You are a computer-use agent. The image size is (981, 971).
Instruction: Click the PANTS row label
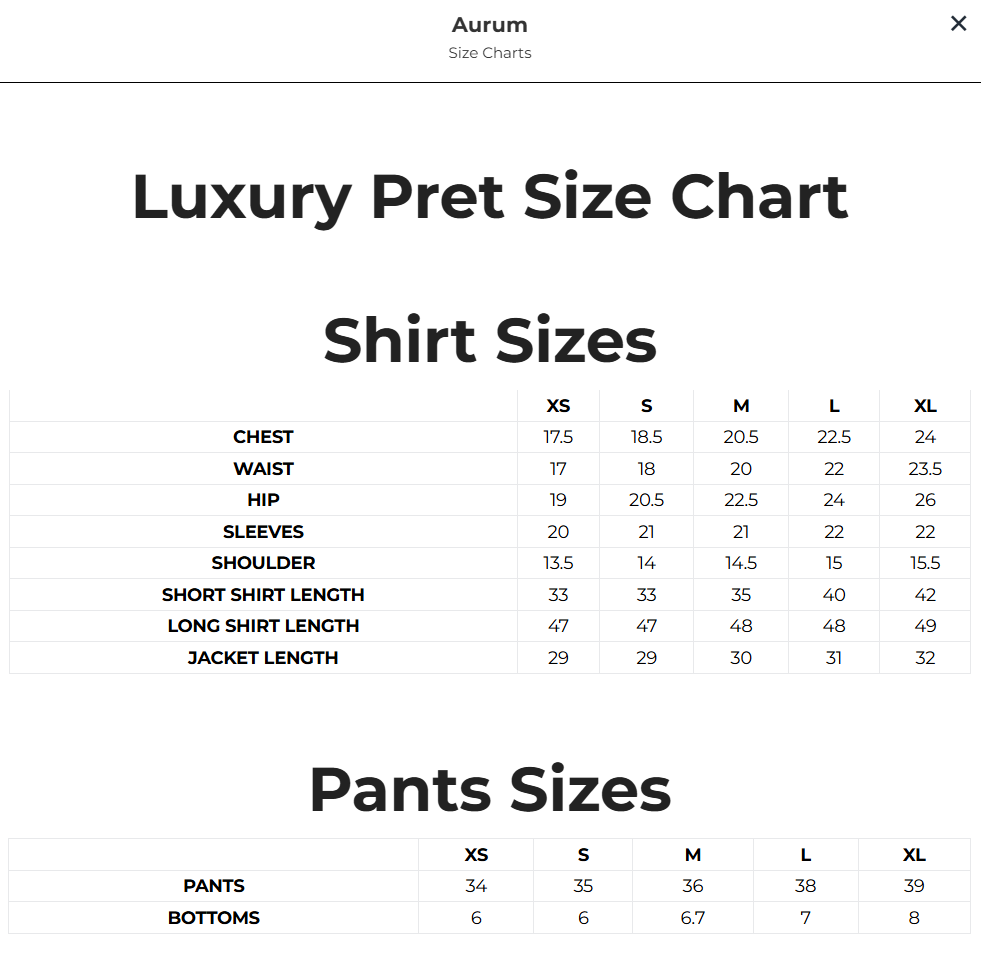click(214, 886)
